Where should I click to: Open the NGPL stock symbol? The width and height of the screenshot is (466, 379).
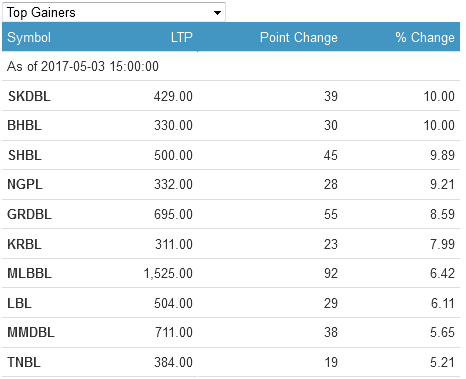click(25, 184)
